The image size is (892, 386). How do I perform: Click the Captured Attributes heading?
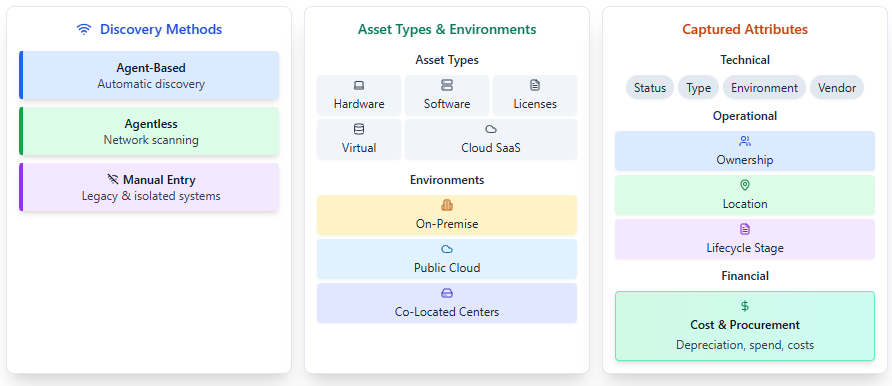pos(745,30)
